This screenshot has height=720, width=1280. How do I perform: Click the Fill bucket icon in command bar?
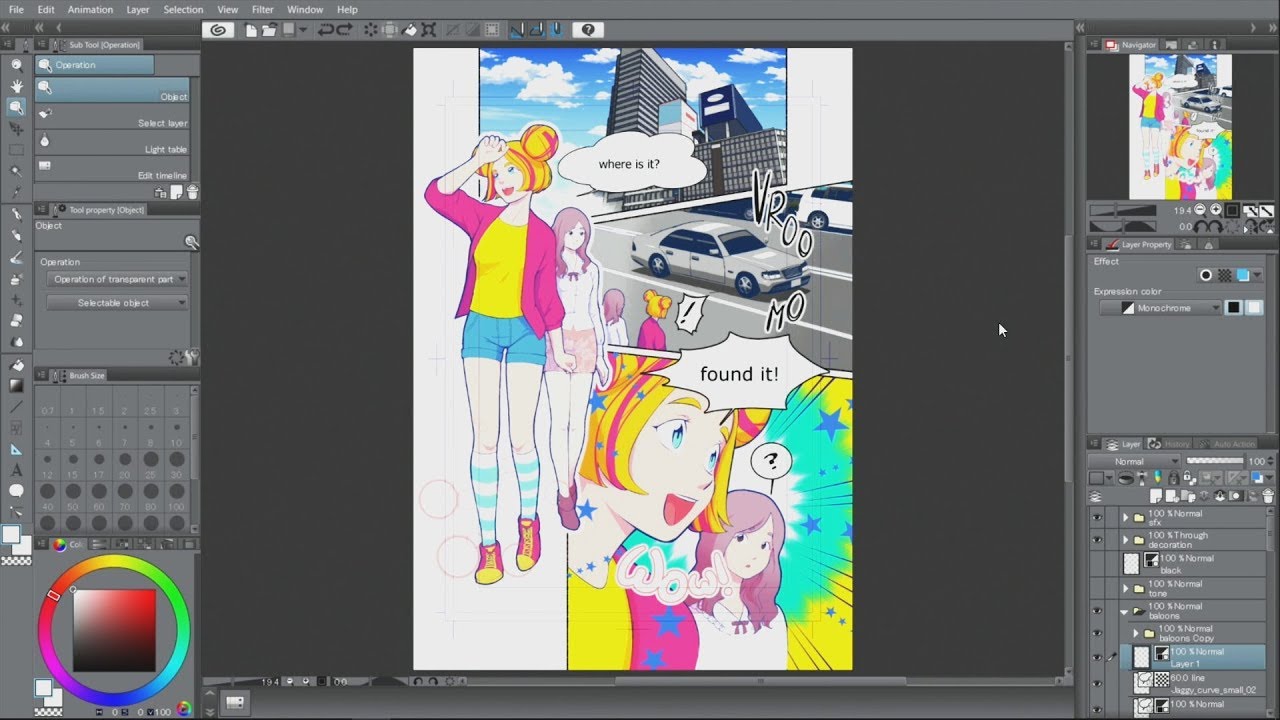410,30
